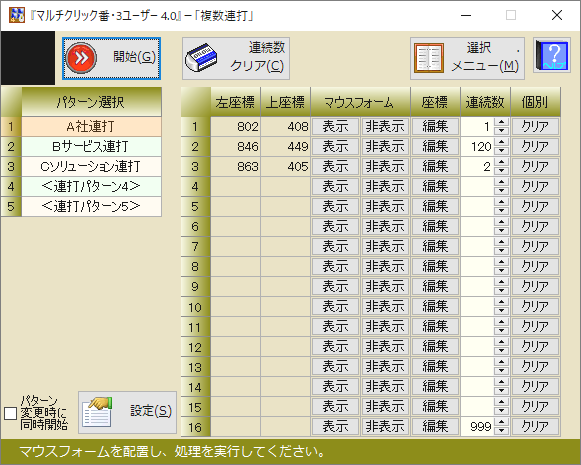Click the red 開始(G) start button
This screenshot has height=465, width=581.
(x=111, y=58)
